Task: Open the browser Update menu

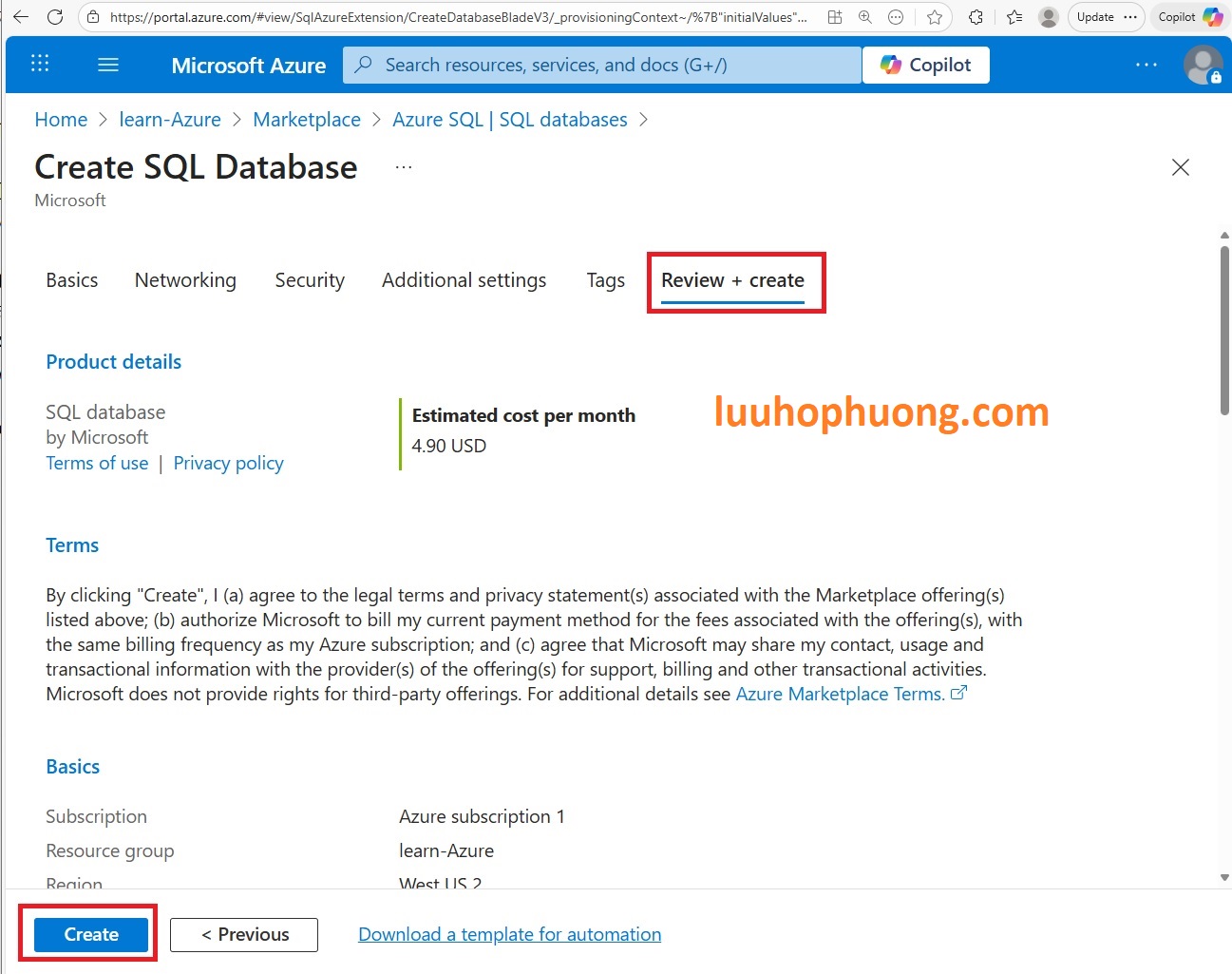Action: point(1106,17)
